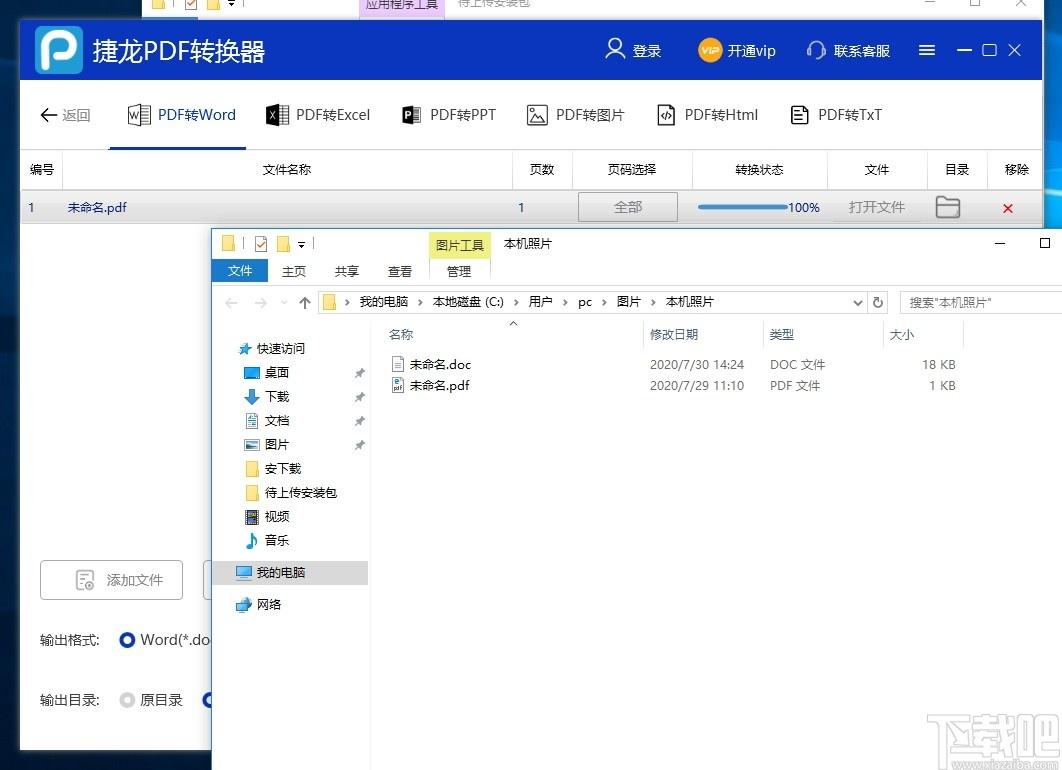Switch to the PDF转图片 tab
The image size is (1062, 770).
pyautogui.click(x=576, y=115)
